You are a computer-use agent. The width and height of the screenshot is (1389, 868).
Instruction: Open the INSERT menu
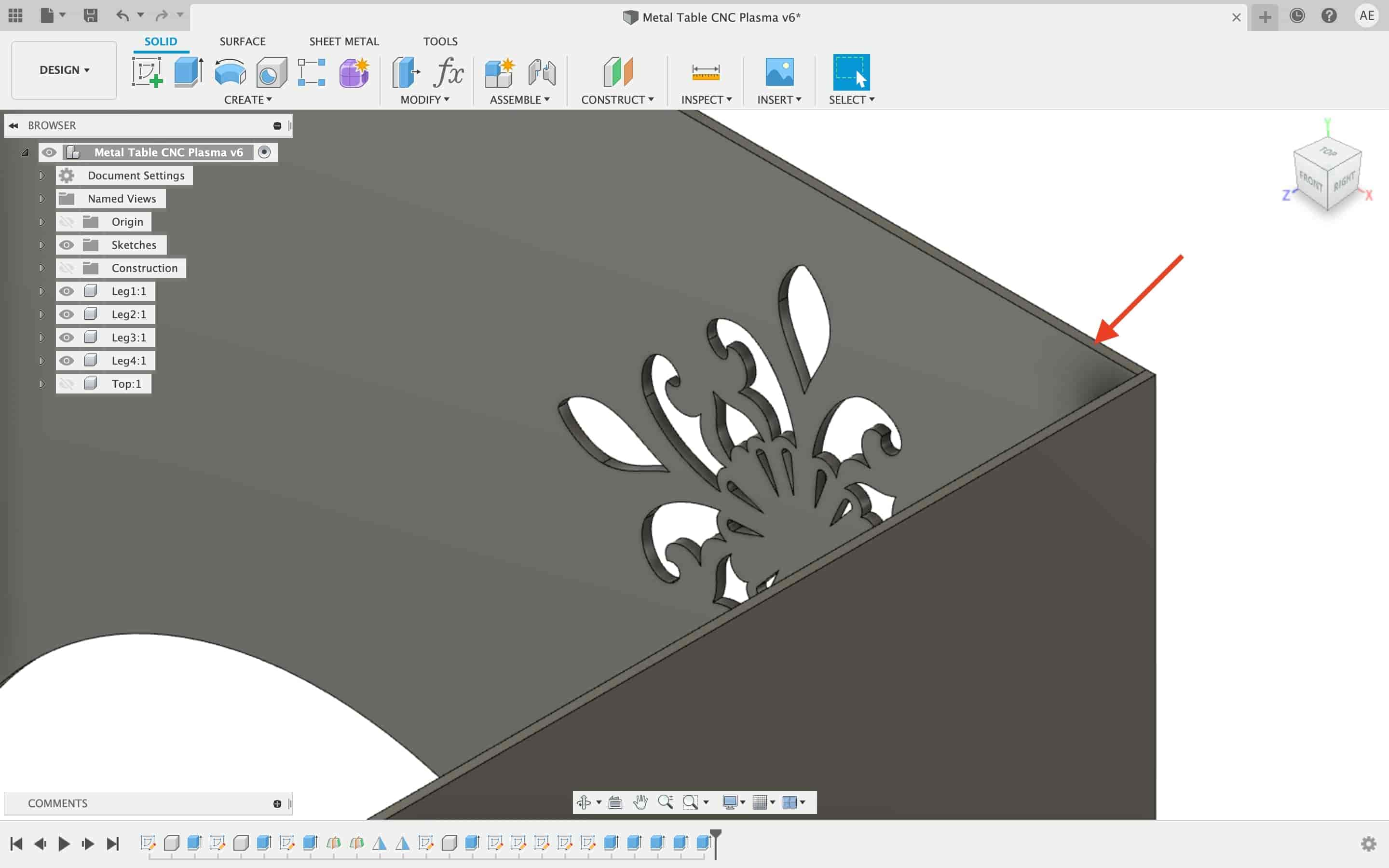click(779, 99)
